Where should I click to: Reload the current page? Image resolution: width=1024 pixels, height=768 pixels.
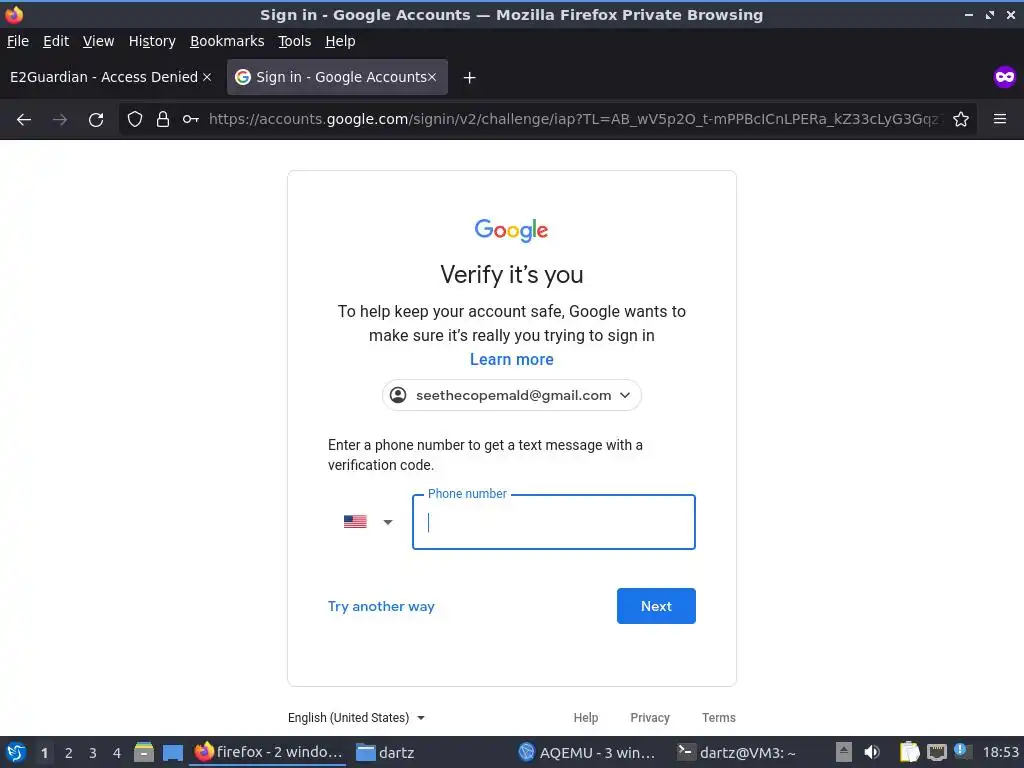click(x=96, y=120)
